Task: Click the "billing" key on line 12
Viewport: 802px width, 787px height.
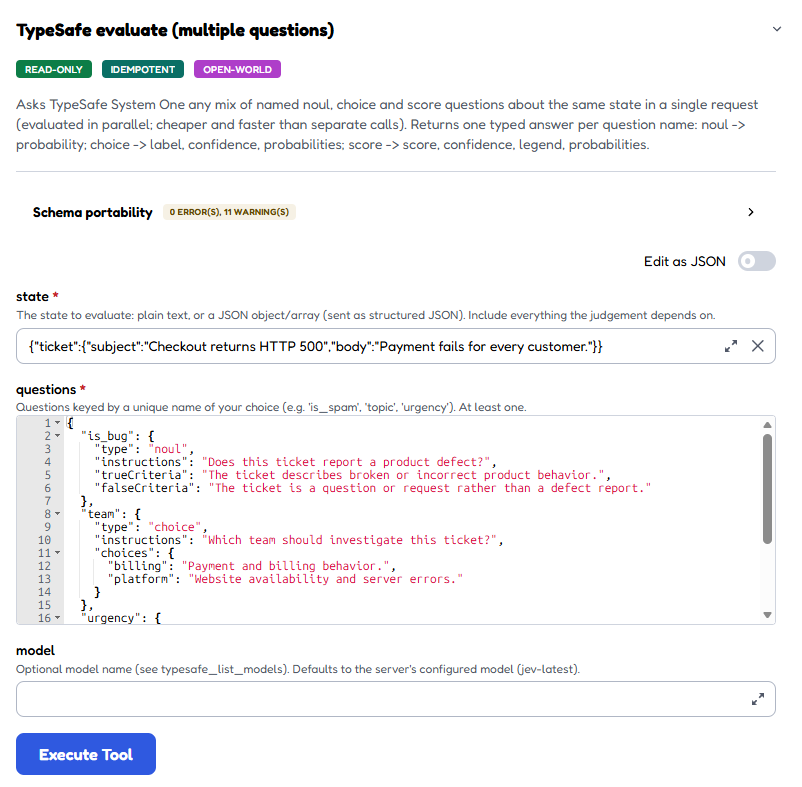Action: [140, 566]
